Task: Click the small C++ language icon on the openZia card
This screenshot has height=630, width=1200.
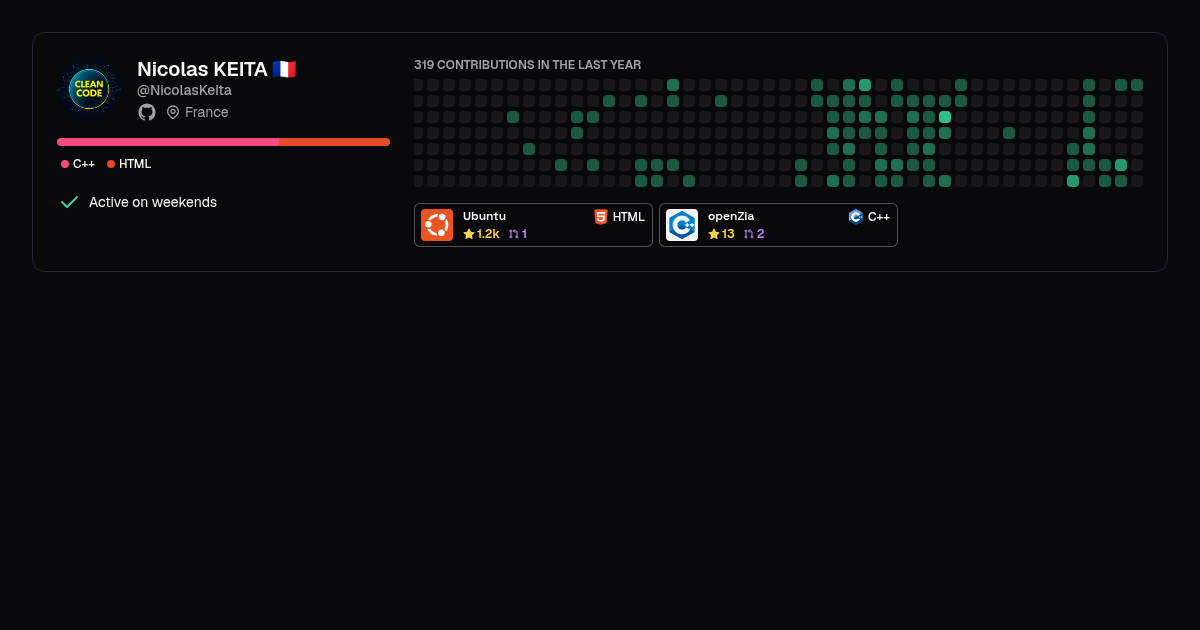Action: tap(856, 216)
